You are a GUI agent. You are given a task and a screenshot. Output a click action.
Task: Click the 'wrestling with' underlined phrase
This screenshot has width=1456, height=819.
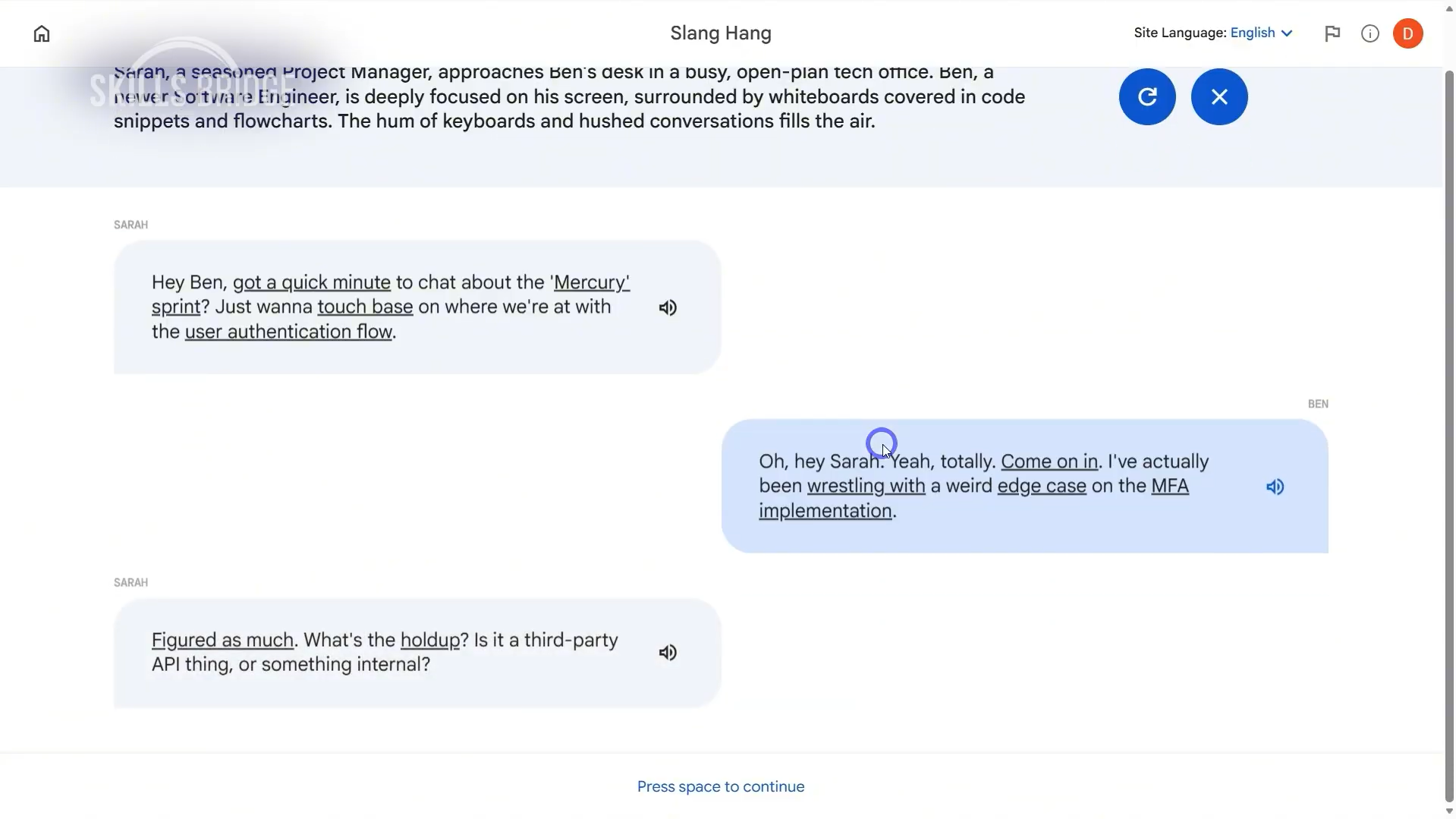tap(866, 486)
